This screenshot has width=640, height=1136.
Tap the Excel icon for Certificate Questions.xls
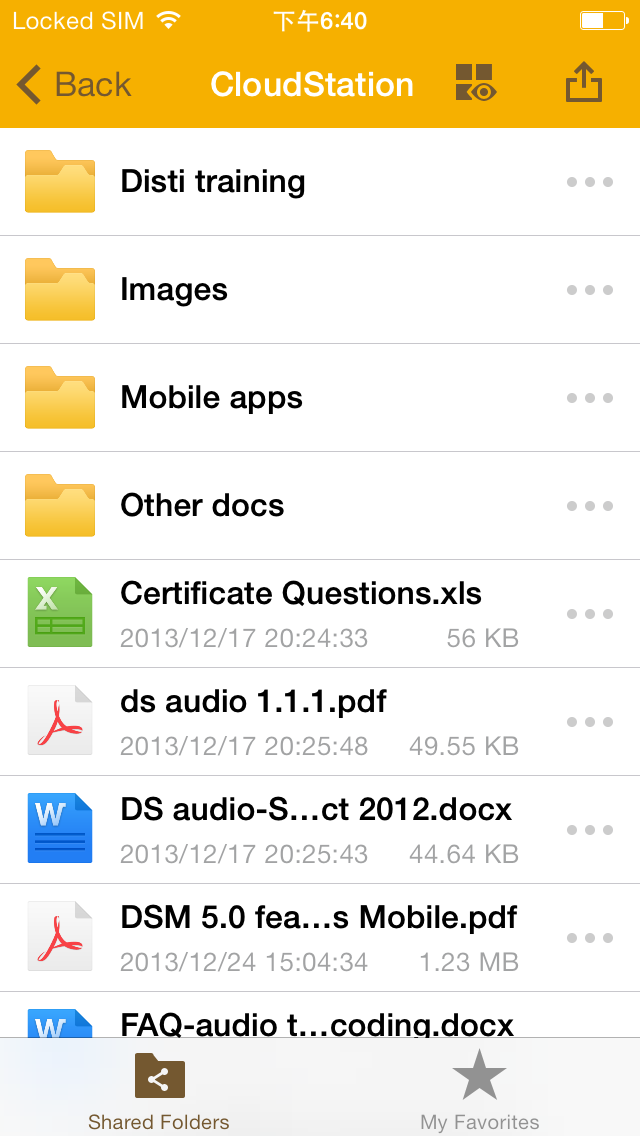coord(60,612)
